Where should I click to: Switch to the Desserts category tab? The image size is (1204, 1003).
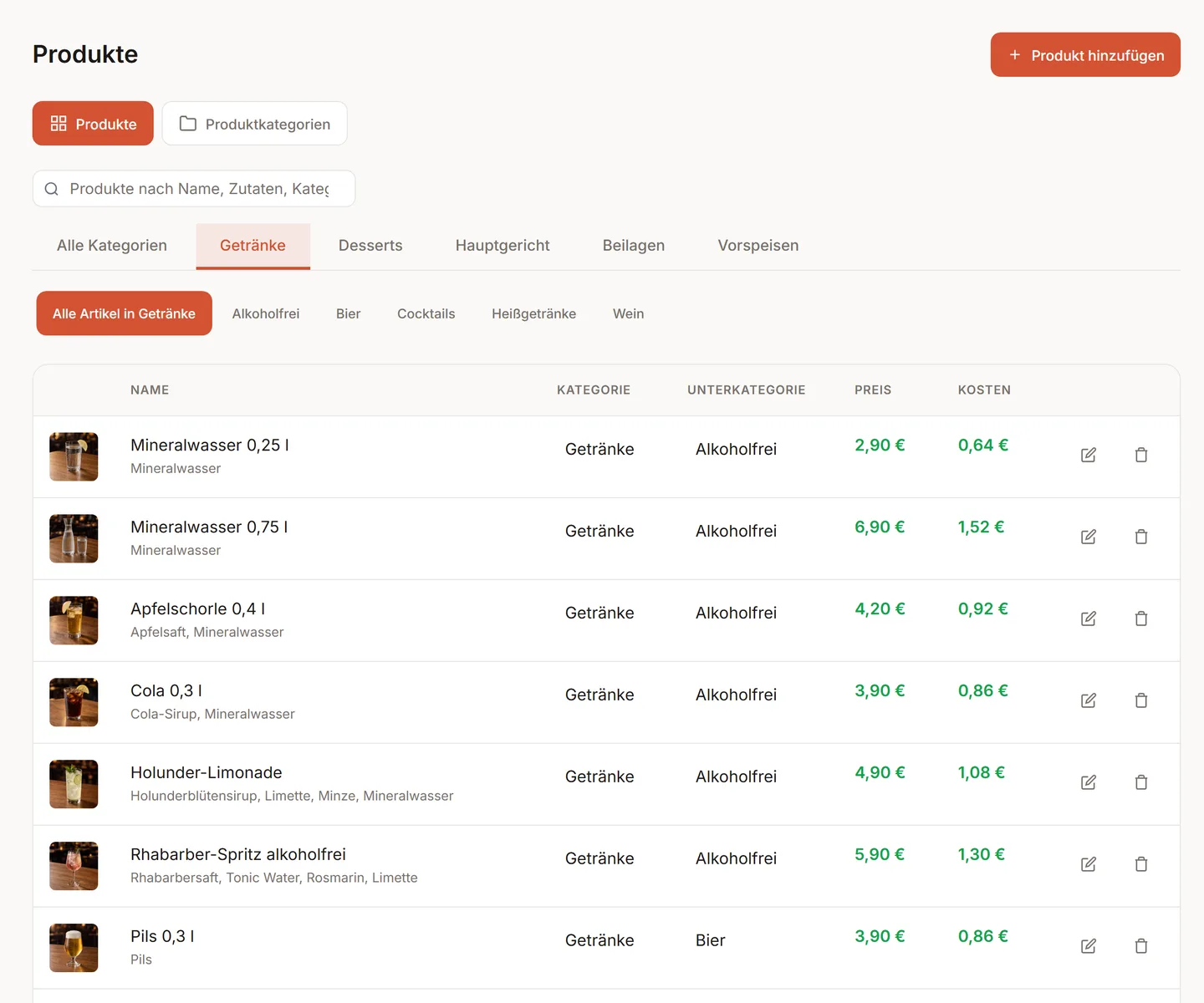(370, 246)
